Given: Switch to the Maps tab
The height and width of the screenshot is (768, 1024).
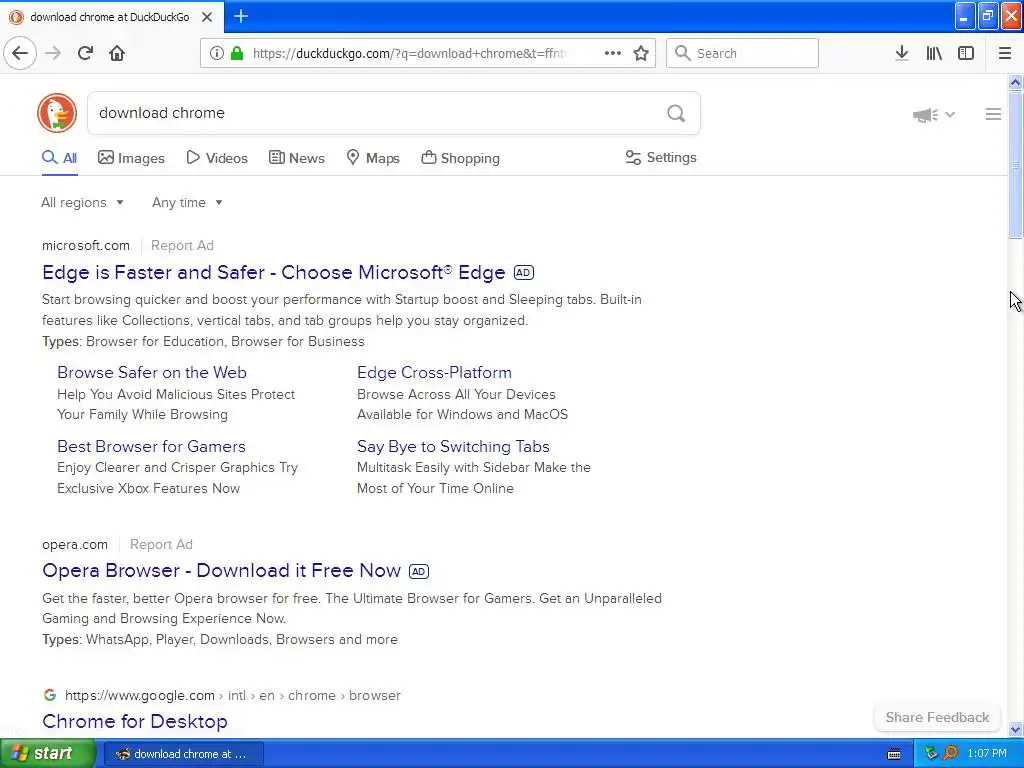Looking at the screenshot, I should (373, 158).
